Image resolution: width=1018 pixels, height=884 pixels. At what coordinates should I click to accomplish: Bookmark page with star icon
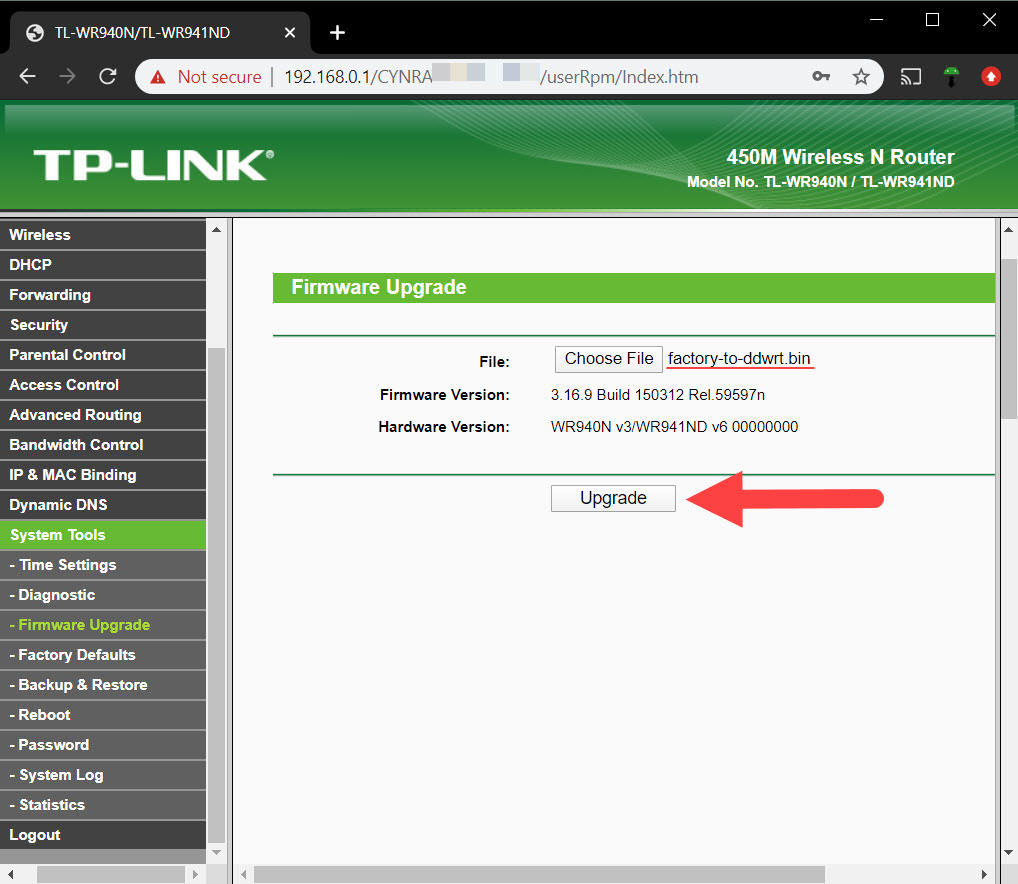pos(860,77)
